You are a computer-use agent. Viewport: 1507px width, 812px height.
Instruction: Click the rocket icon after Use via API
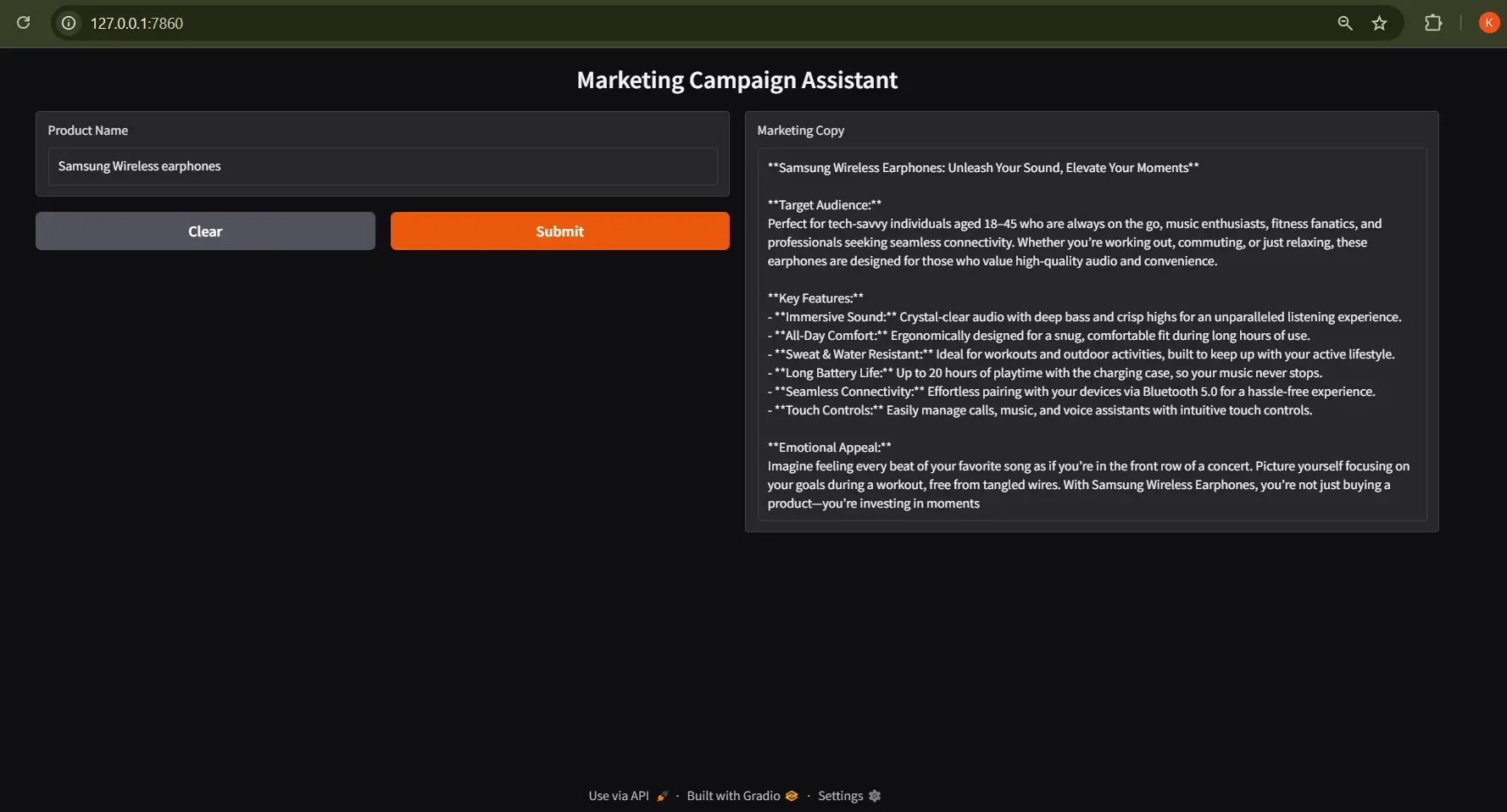click(x=662, y=796)
